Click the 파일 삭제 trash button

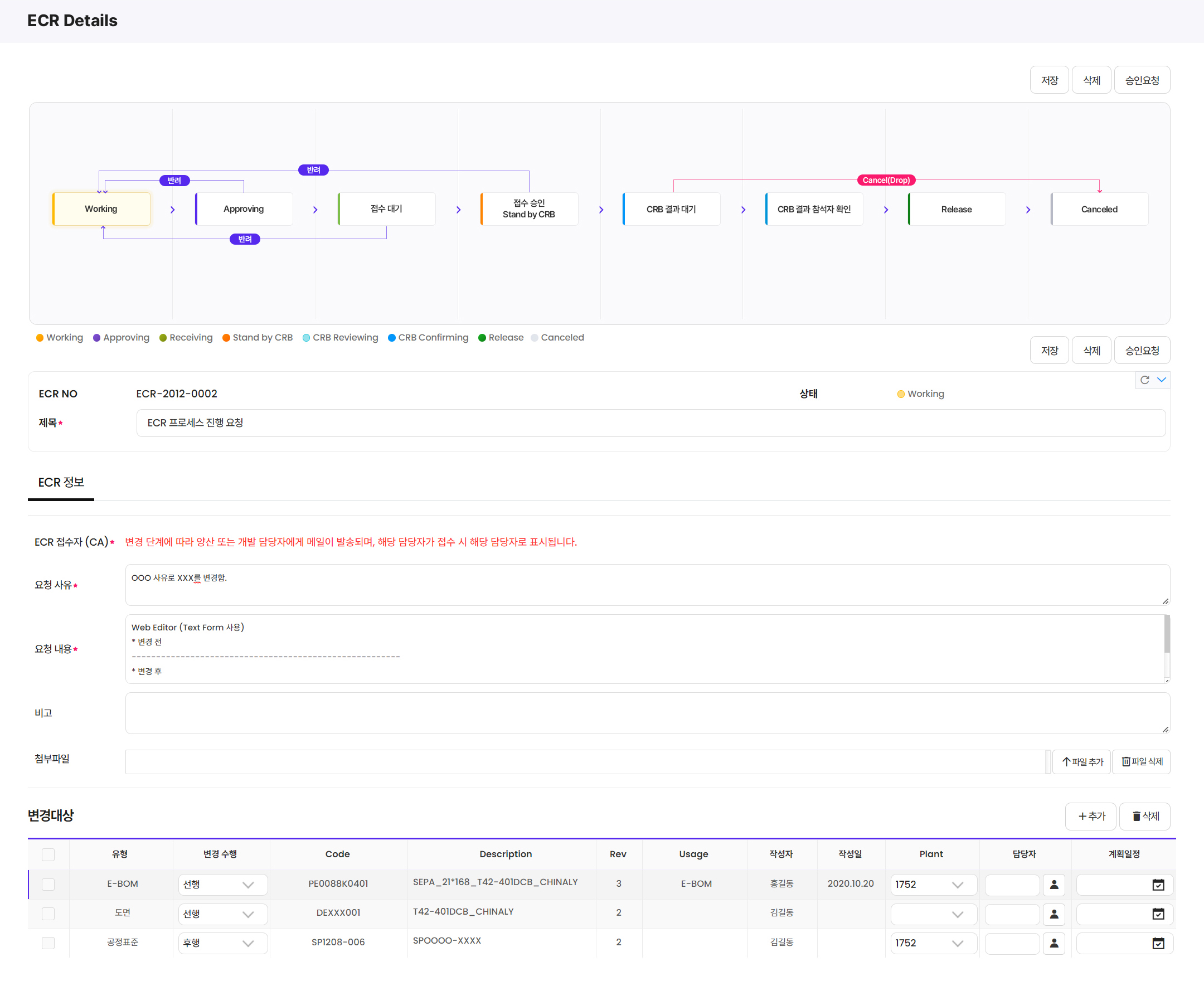coord(1142,761)
